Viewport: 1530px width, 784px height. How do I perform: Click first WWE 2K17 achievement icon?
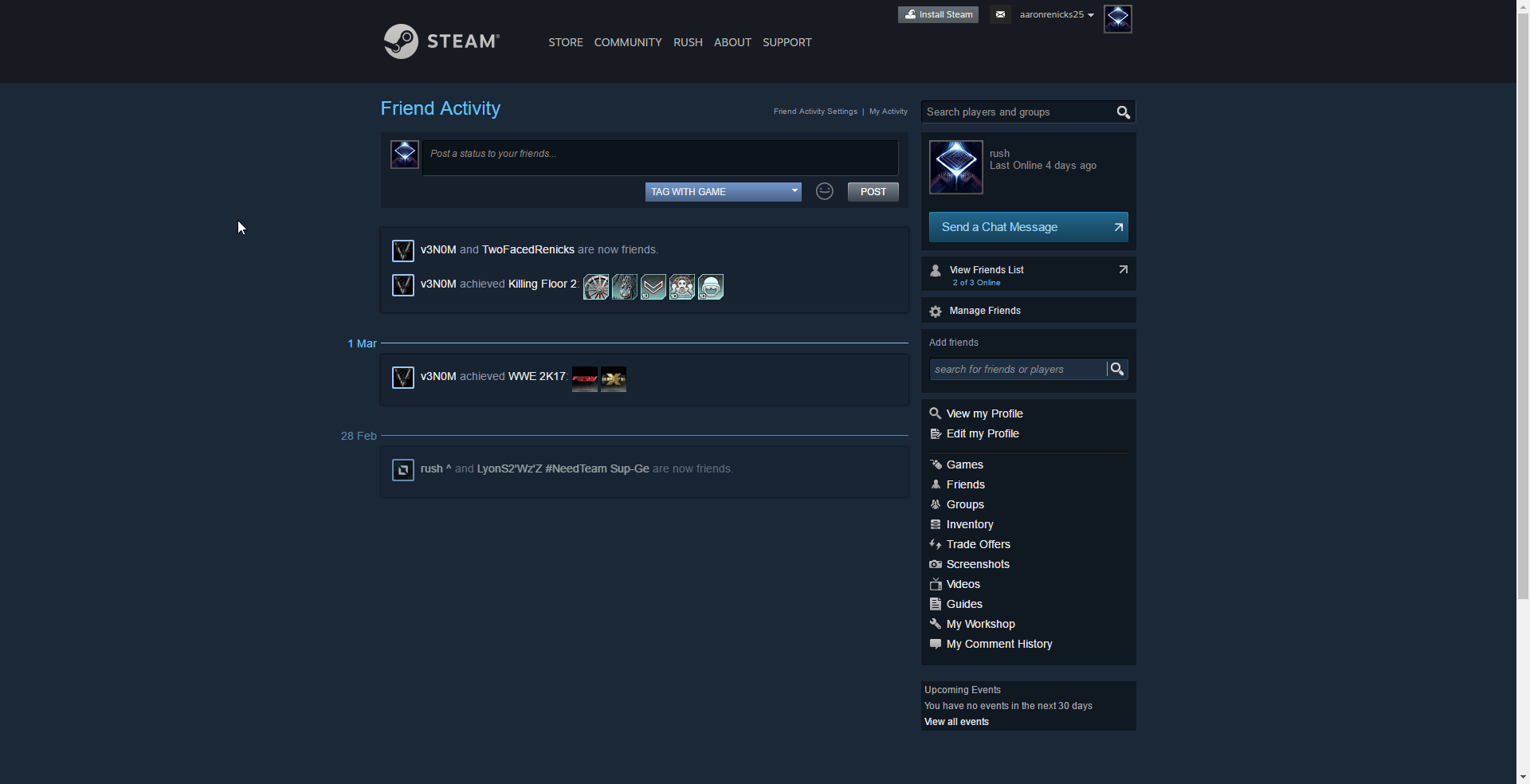coord(585,379)
